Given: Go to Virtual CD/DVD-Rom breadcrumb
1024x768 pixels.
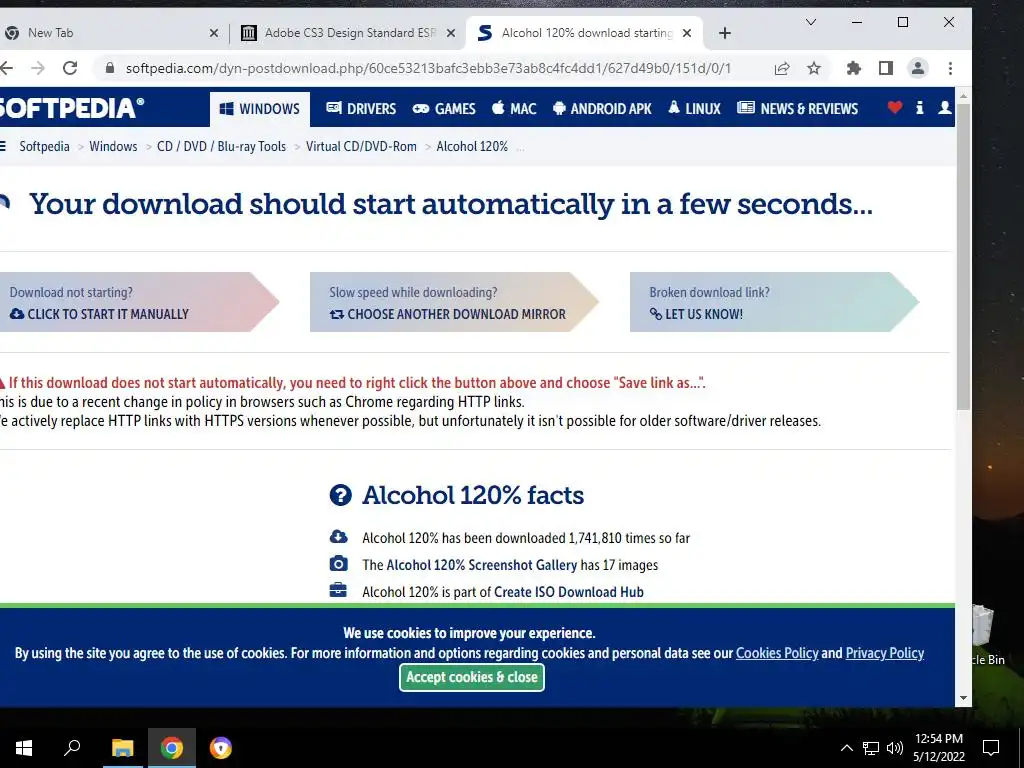Looking at the screenshot, I should [361, 146].
